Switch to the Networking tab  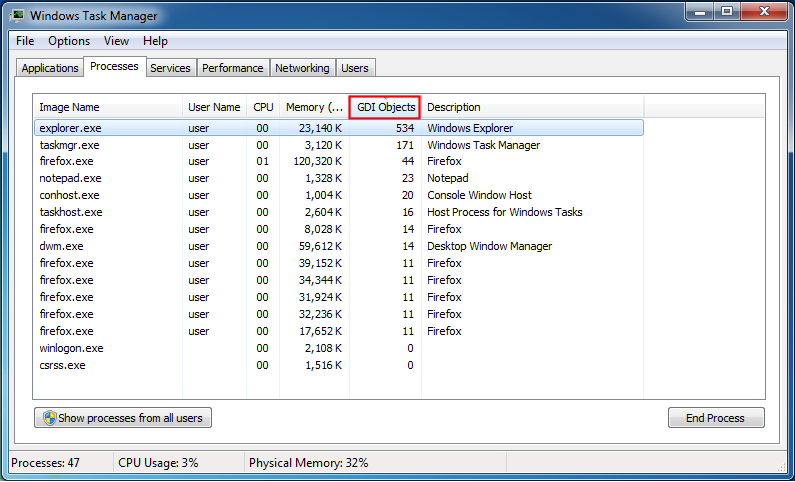point(302,68)
